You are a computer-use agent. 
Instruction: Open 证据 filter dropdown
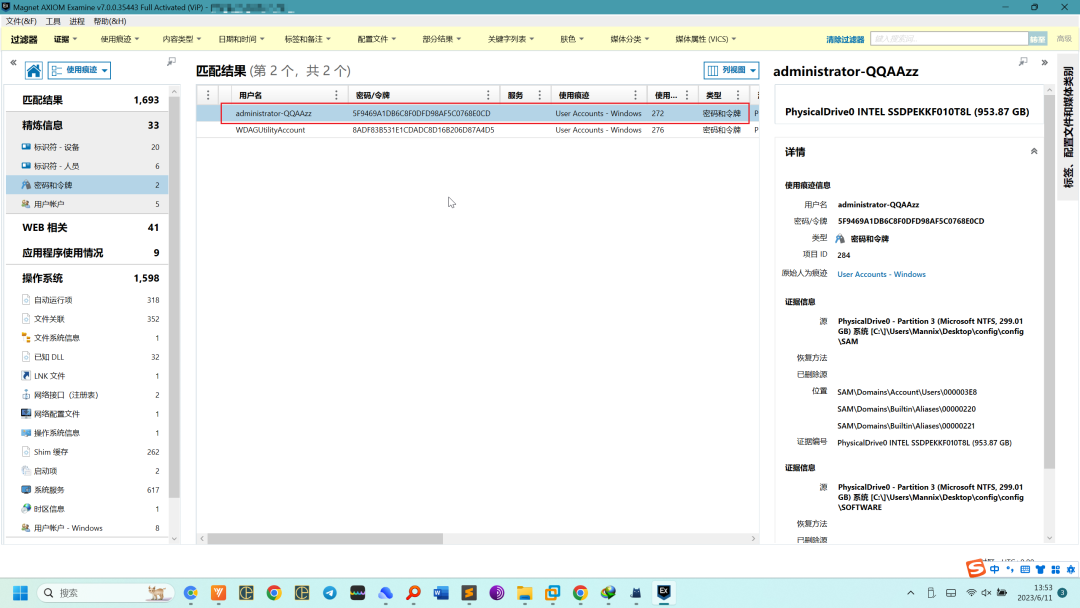point(65,39)
